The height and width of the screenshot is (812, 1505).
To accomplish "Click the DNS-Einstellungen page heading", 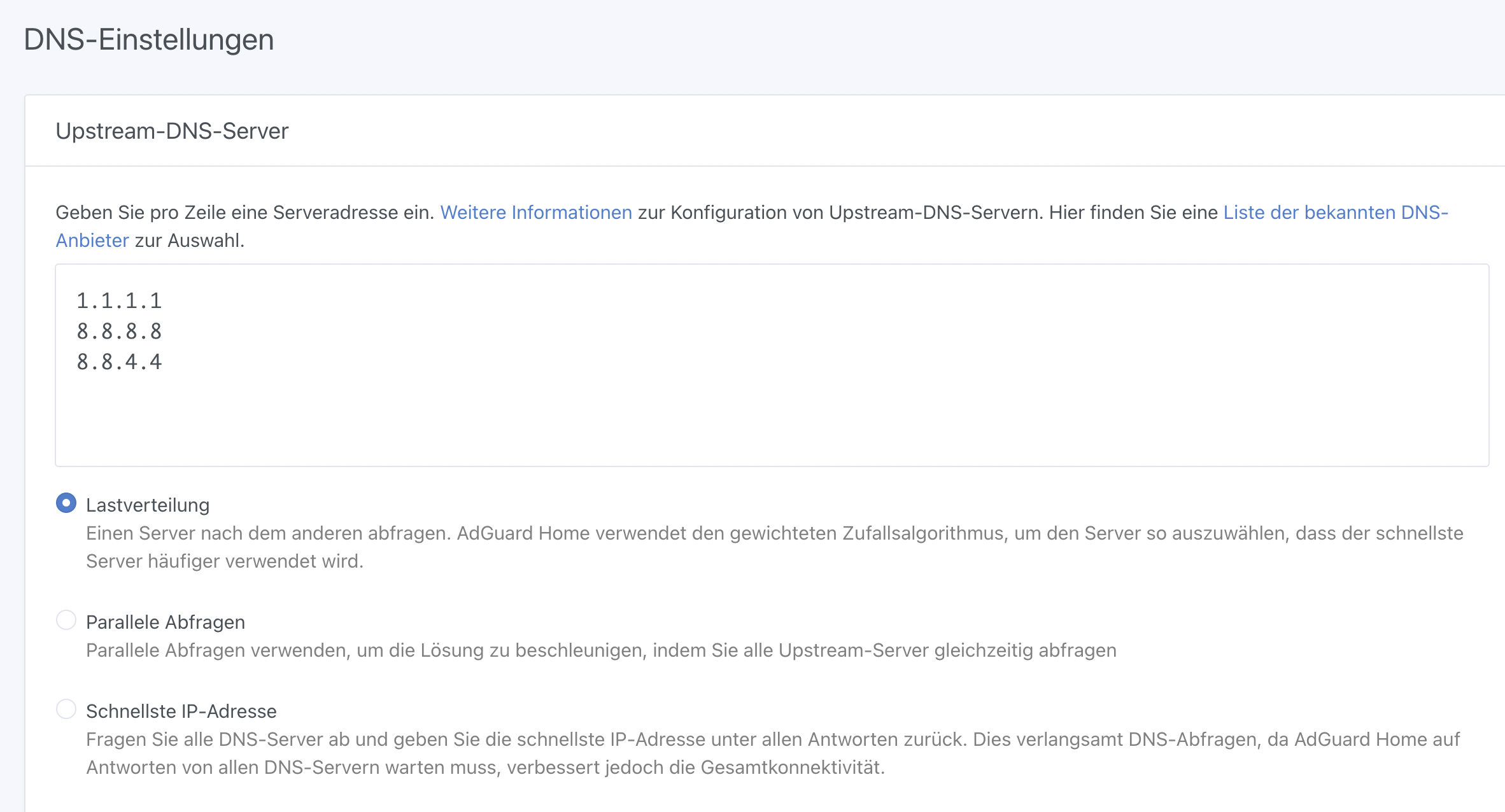I will point(149,39).
